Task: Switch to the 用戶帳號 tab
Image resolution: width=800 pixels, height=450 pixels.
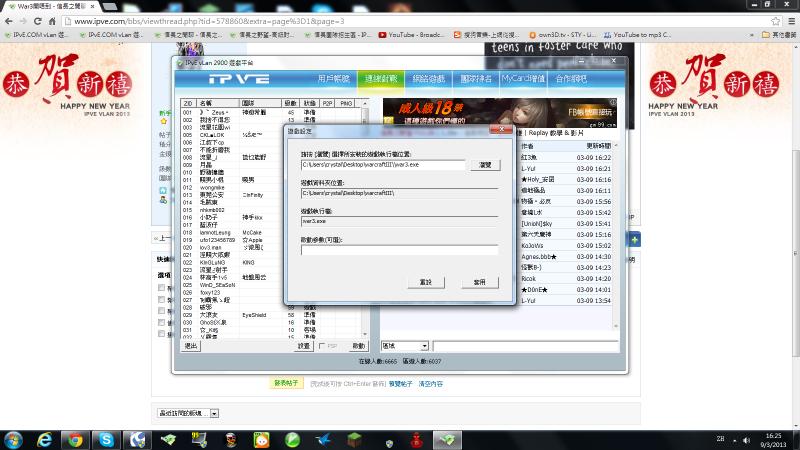Action: click(333, 78)
